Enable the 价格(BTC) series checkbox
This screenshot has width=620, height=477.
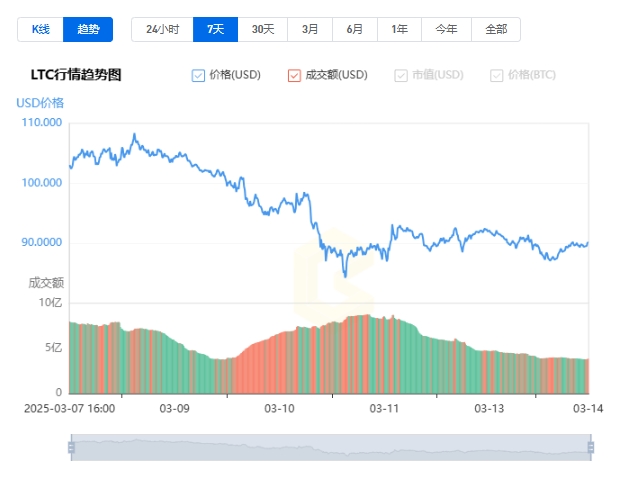497,75
